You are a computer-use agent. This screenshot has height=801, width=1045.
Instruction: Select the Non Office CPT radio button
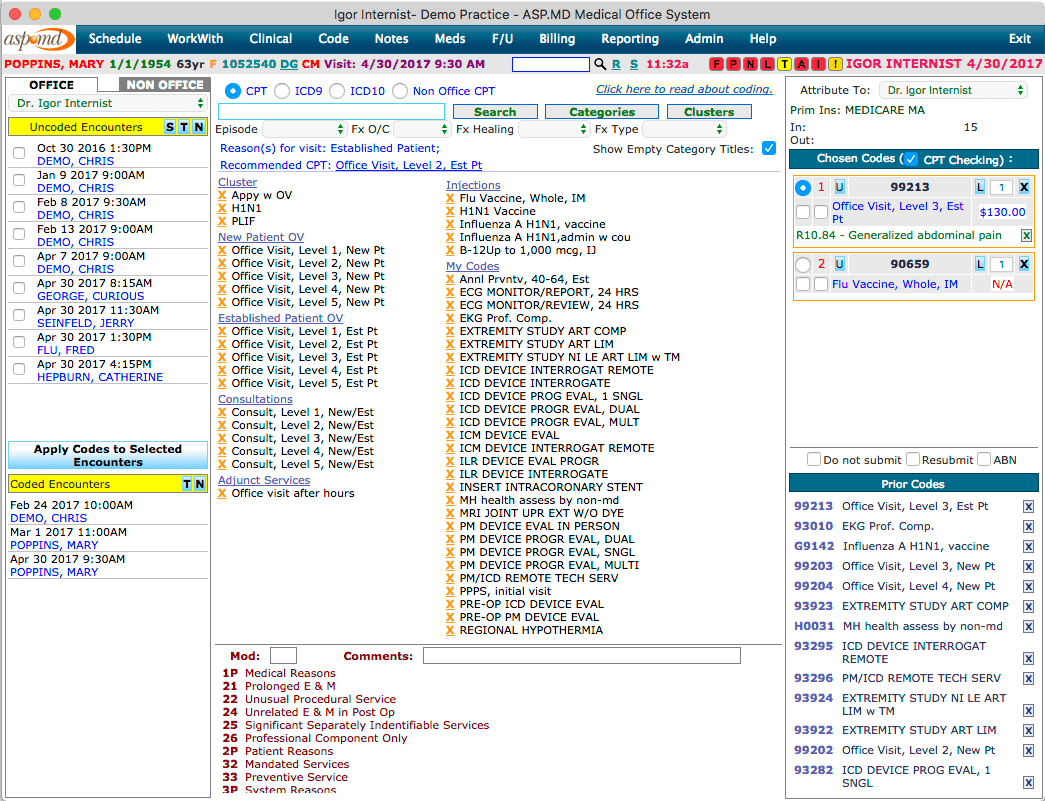coord(399,90)
